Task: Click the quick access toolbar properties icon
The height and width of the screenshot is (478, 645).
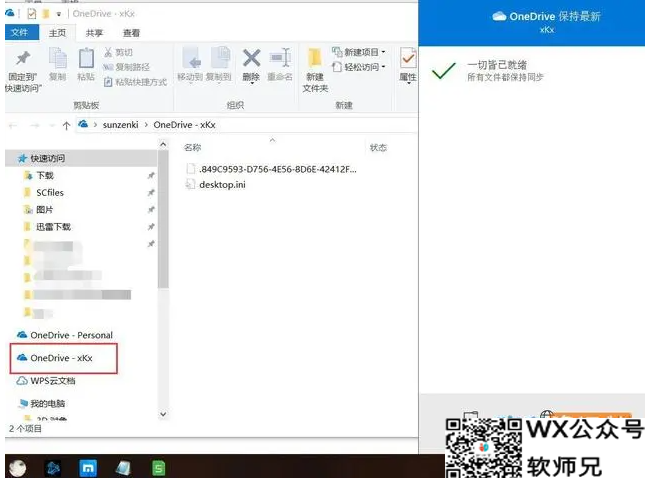Action: tap(32, 14)
